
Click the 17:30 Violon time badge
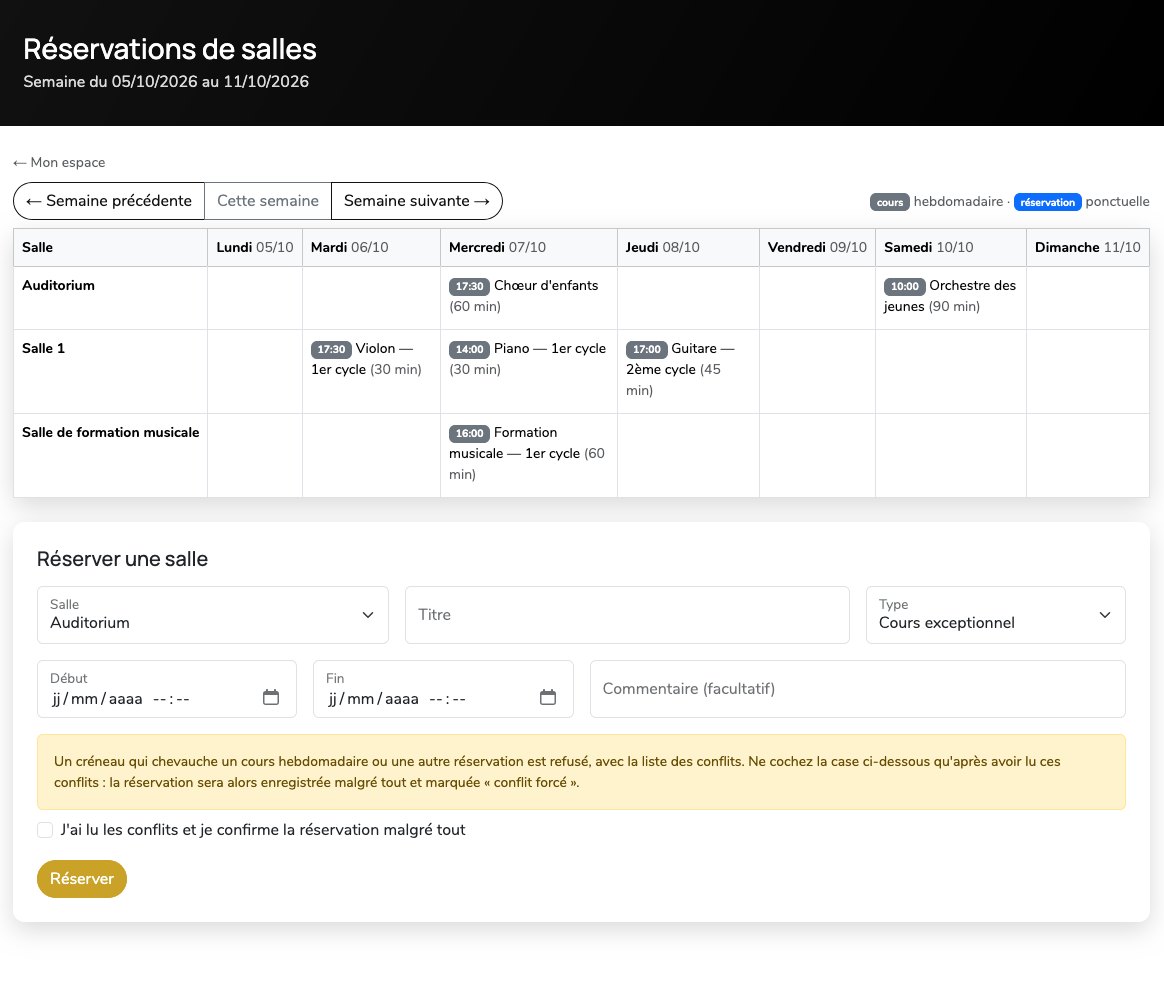331,350
